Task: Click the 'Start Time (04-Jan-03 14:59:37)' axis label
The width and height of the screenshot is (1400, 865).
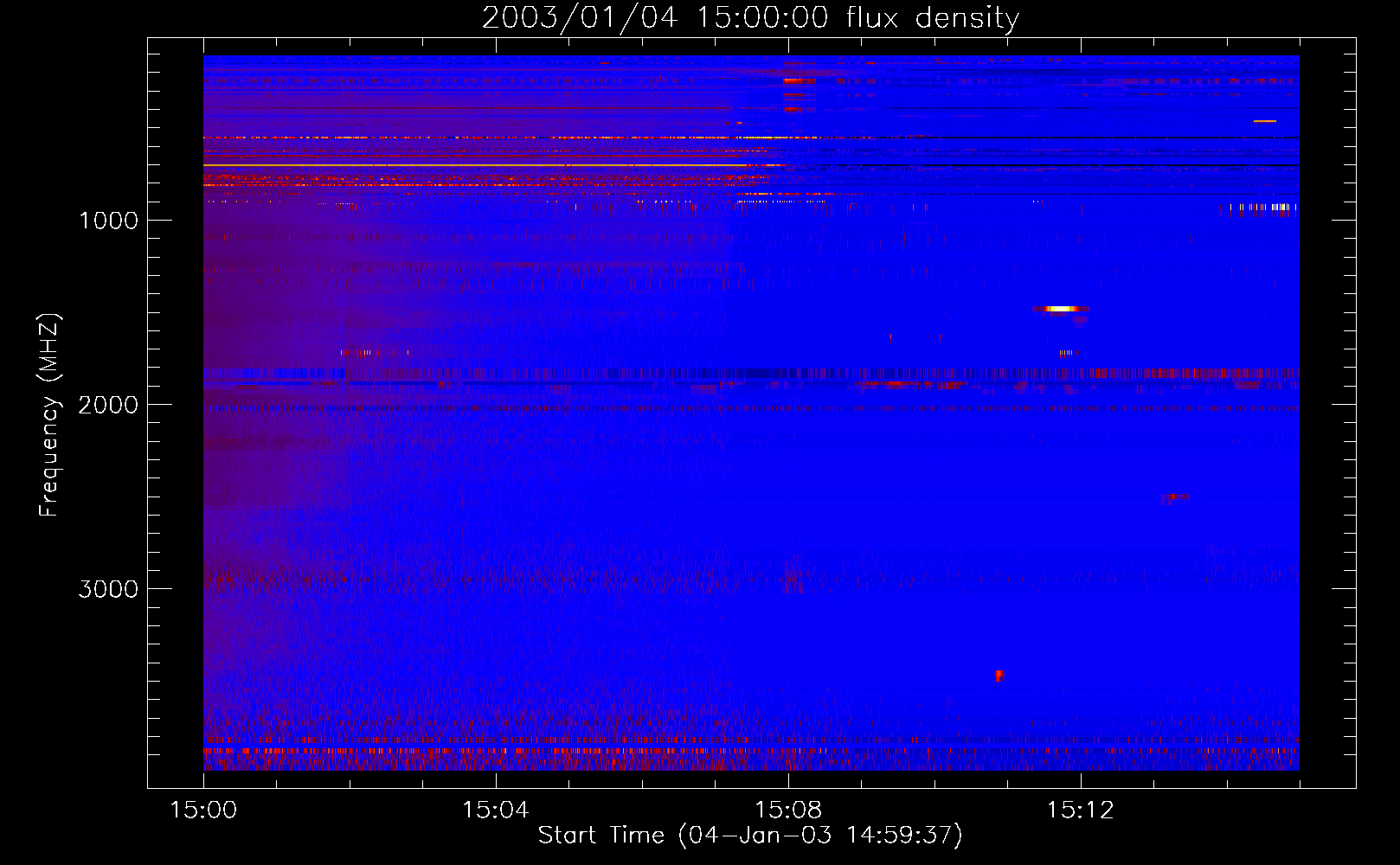Action: point(750,835)
